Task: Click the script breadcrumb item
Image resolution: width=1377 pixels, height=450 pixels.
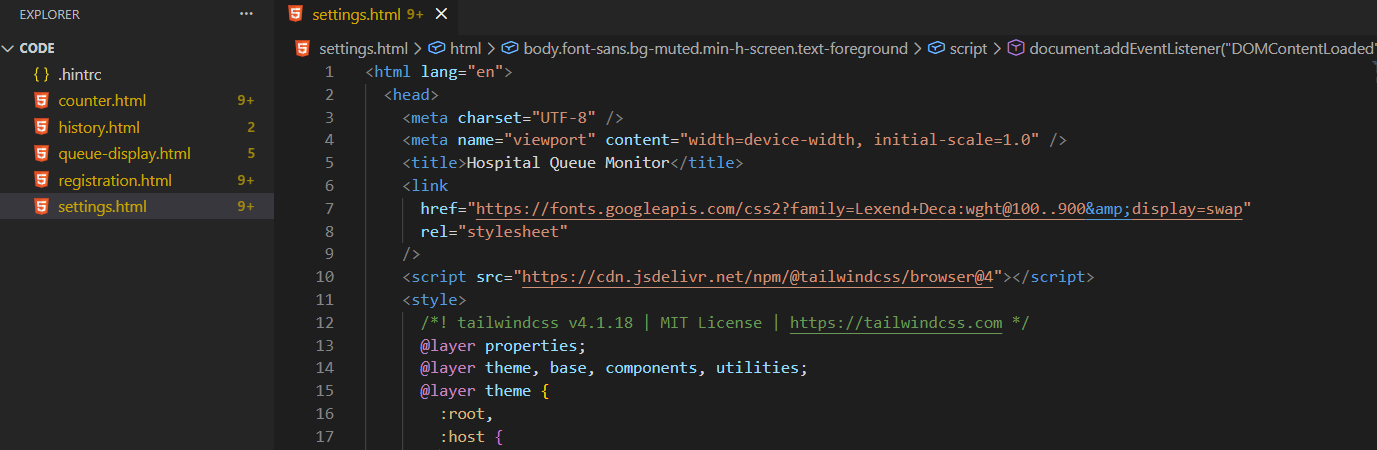Action: click(x=967, y=48)
